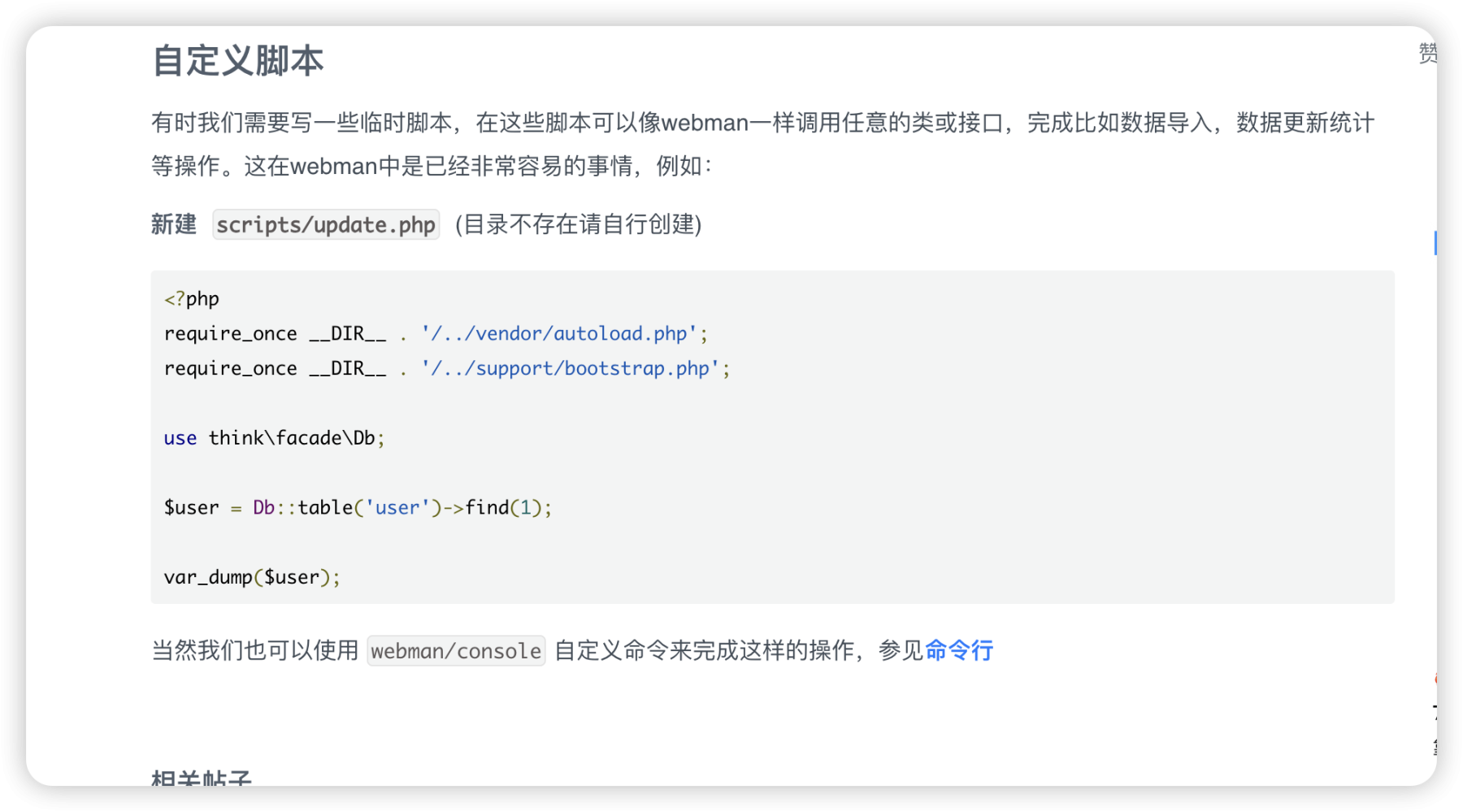
Task: Click the use think\facade\Db line
Action: 274,438
